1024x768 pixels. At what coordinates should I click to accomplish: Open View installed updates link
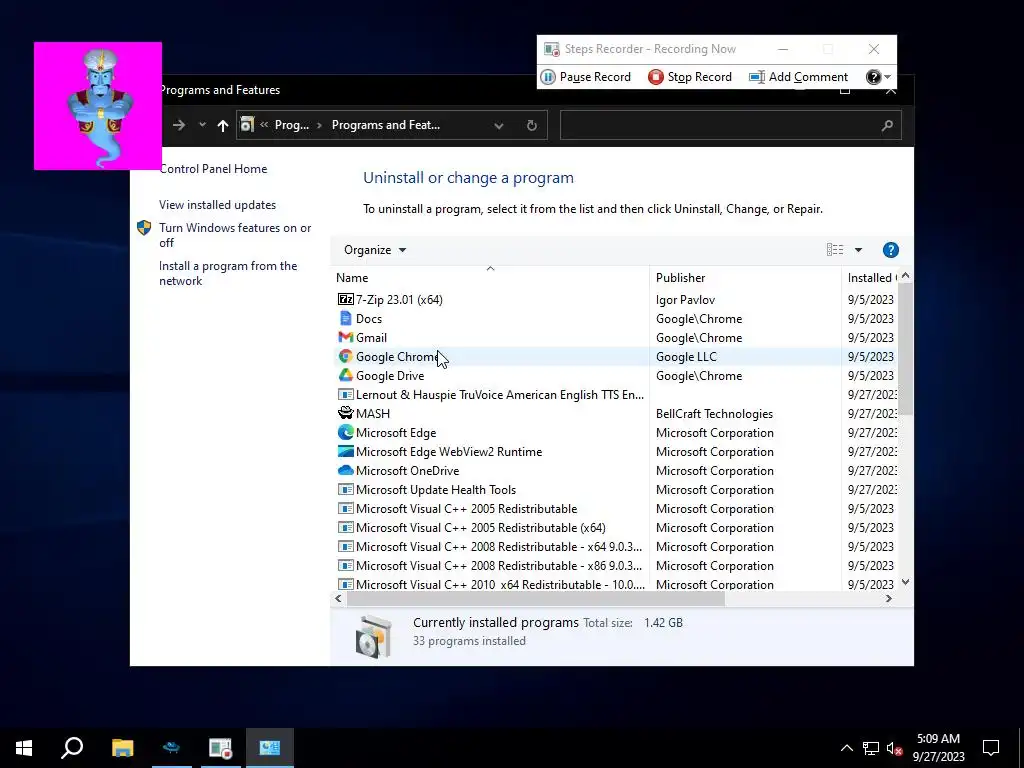[217, 205]
